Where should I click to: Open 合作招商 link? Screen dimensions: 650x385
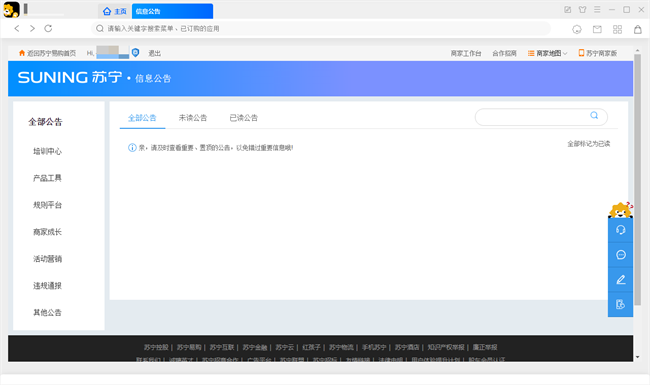504,53
